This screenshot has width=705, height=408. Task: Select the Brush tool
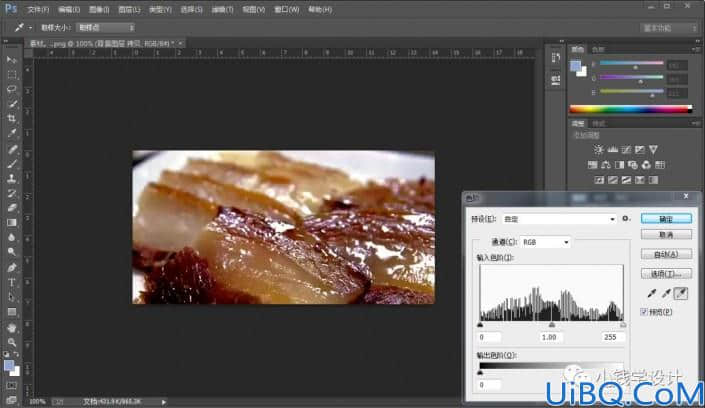click(12, 164)
